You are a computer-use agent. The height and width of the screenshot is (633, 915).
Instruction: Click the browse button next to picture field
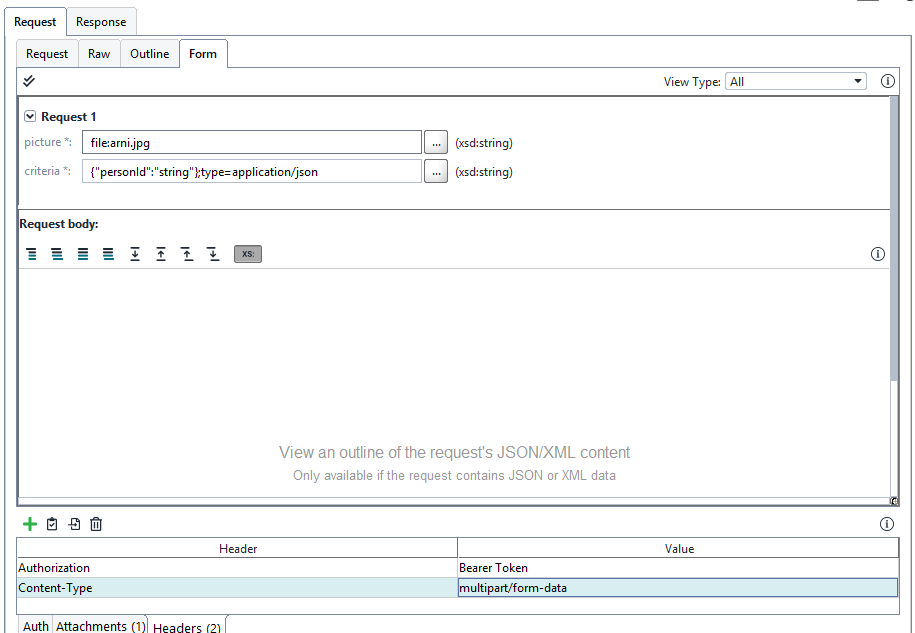[x=436, y=142]
